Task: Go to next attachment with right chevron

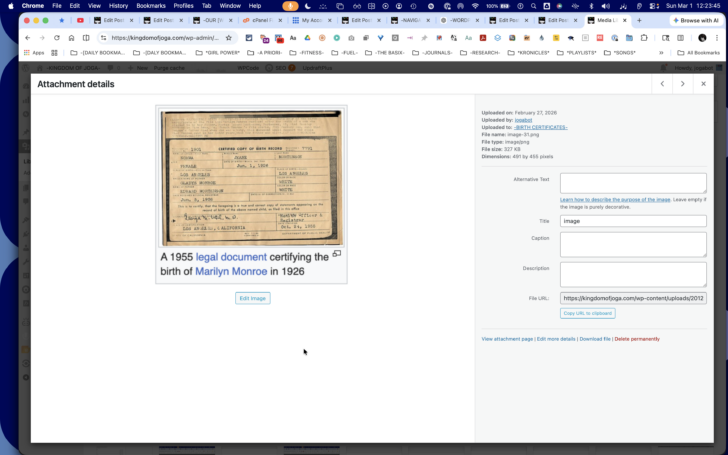Action: point(682,84)
